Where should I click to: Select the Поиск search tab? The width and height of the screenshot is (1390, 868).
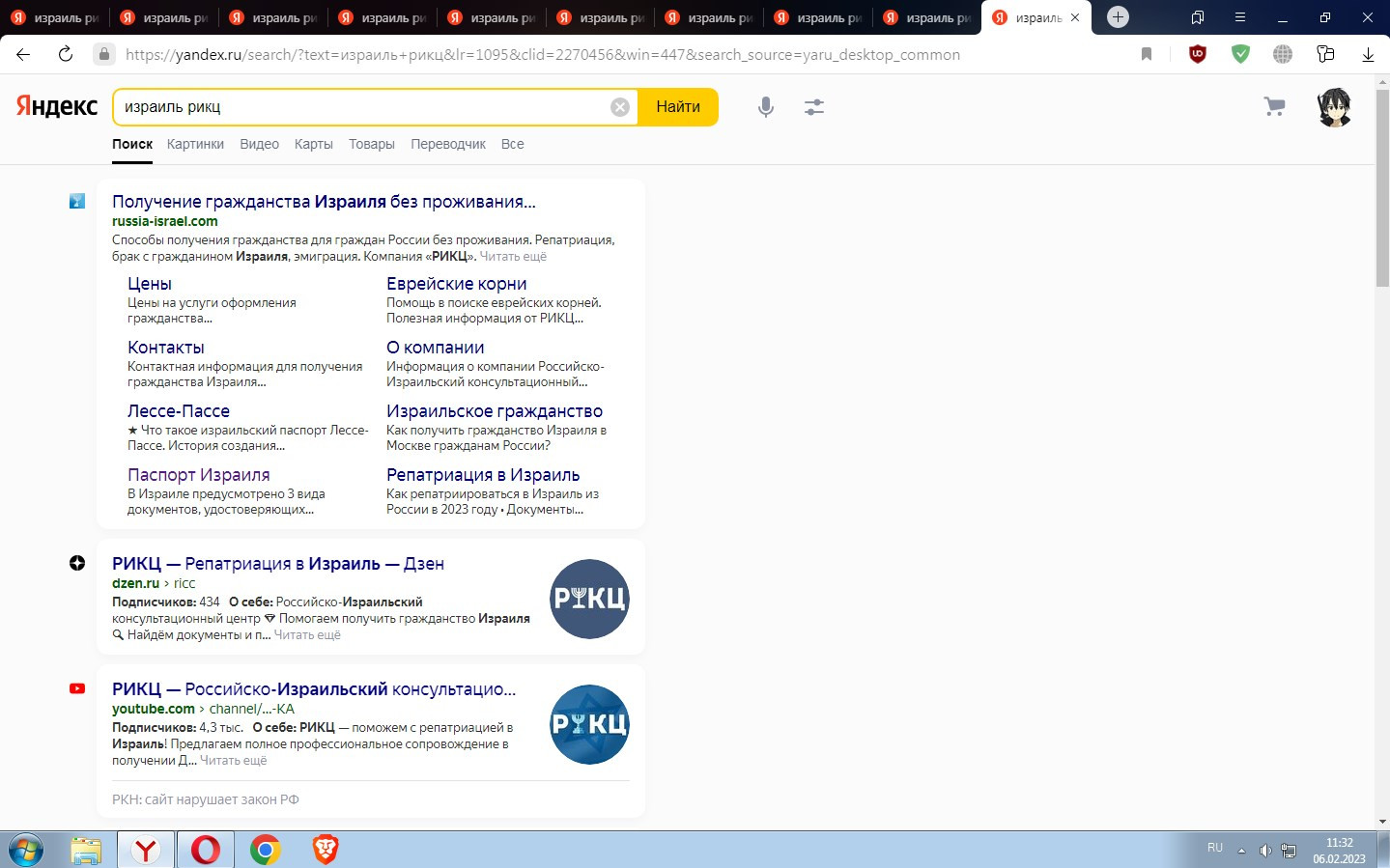pyautogui.click(x=132, y=144)
